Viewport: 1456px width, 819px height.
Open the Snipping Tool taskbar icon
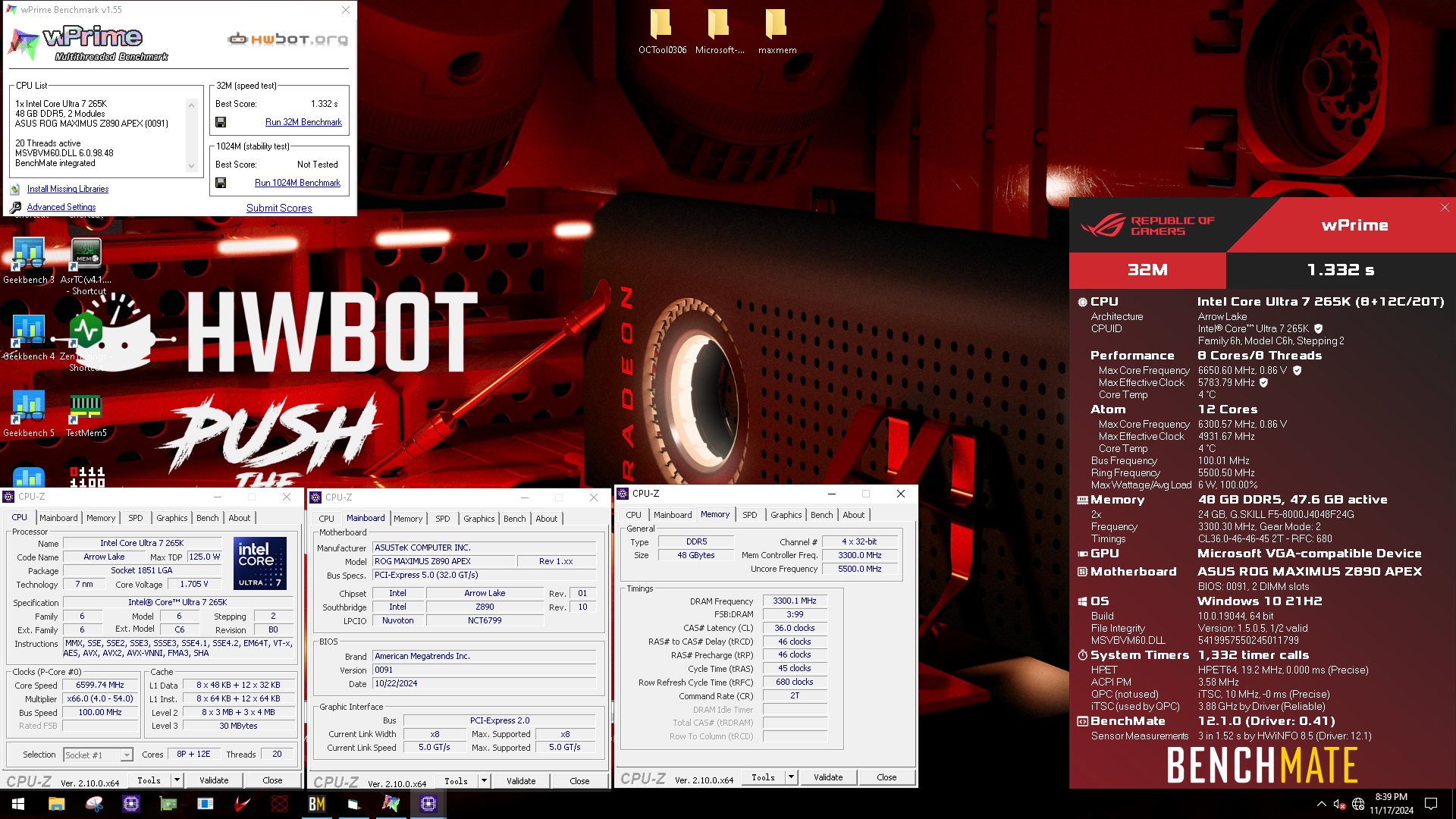click(x=94, y=804)
